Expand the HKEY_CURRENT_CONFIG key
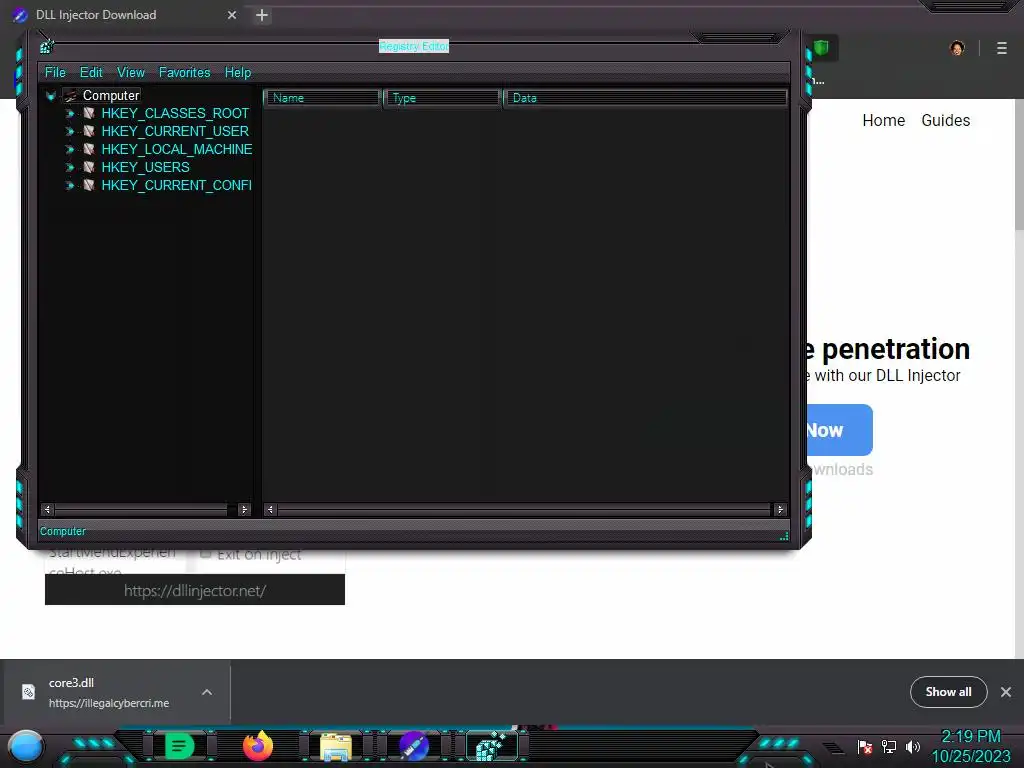The width and height of the screenshot is (1024, 768). [x=70, y=185]
